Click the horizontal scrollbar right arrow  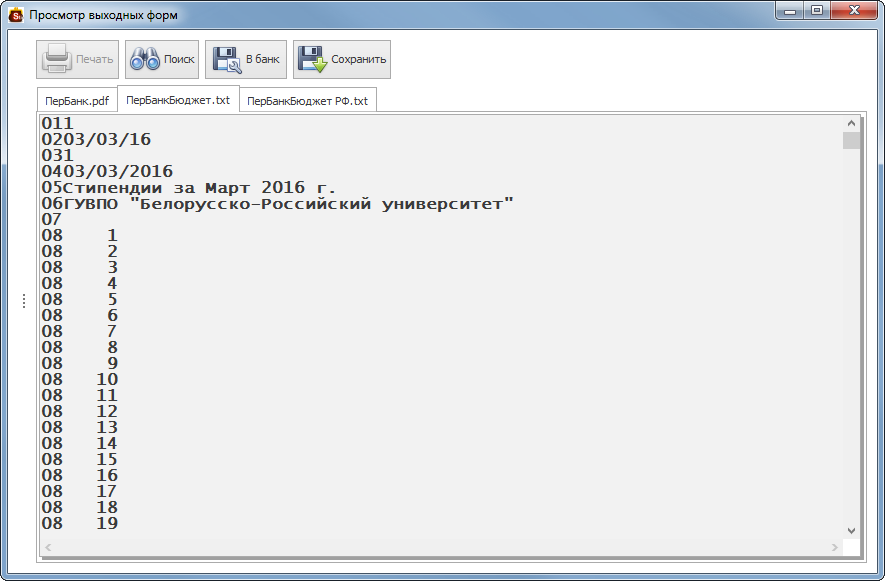point(835,547)
